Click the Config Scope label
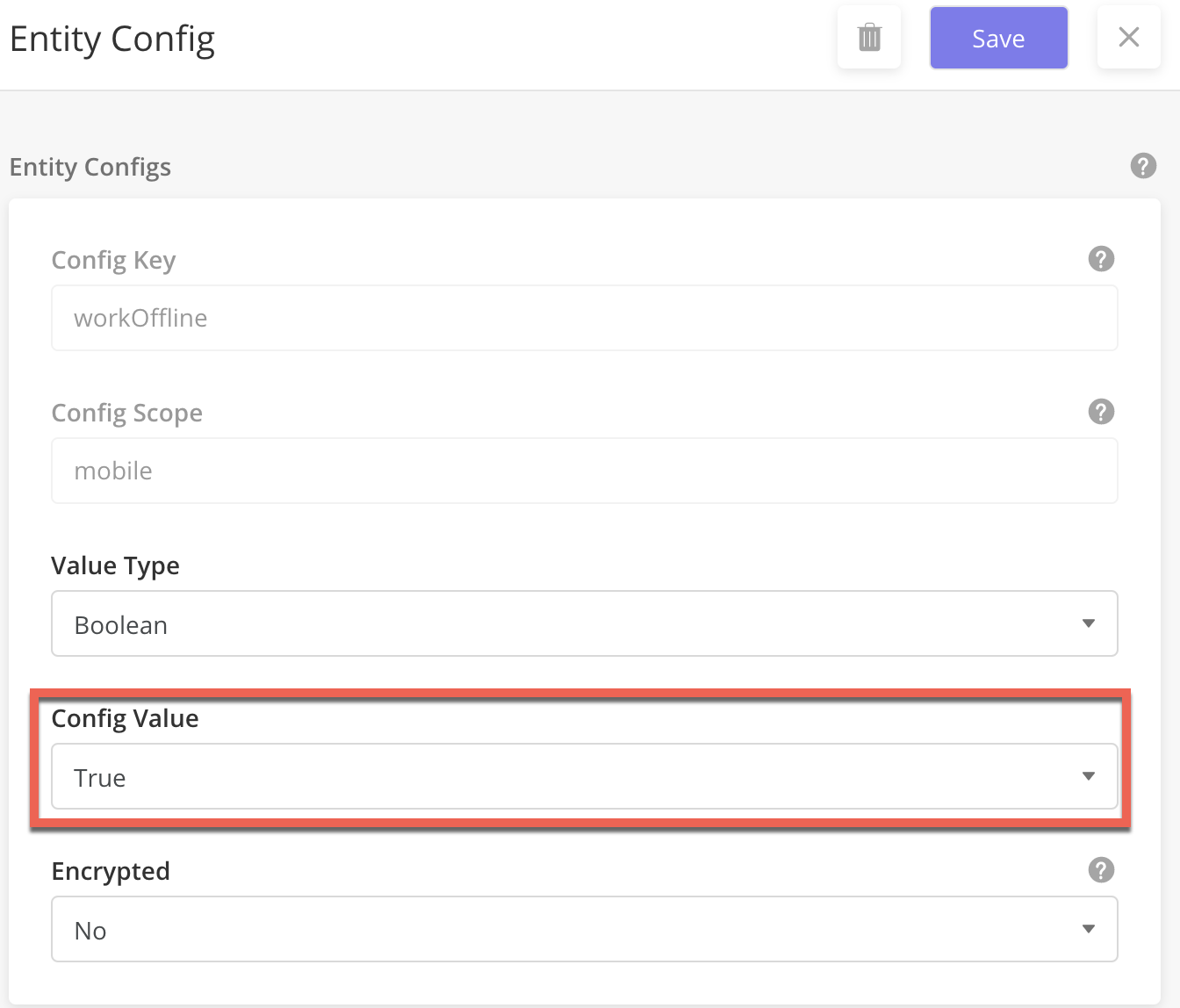Screen dimensions: 1180x1008 (127, 413)
